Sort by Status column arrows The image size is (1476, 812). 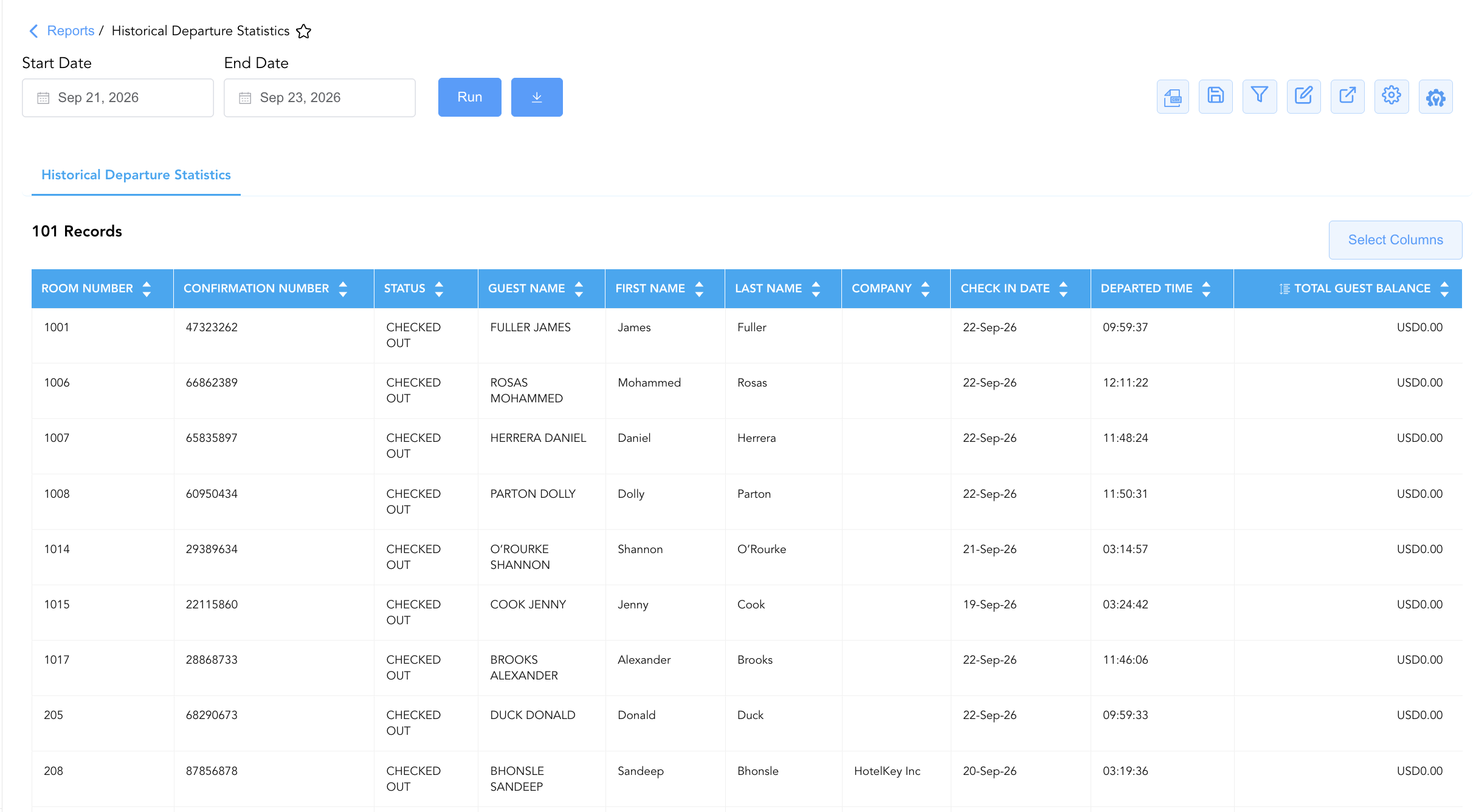tap(439, 289)
